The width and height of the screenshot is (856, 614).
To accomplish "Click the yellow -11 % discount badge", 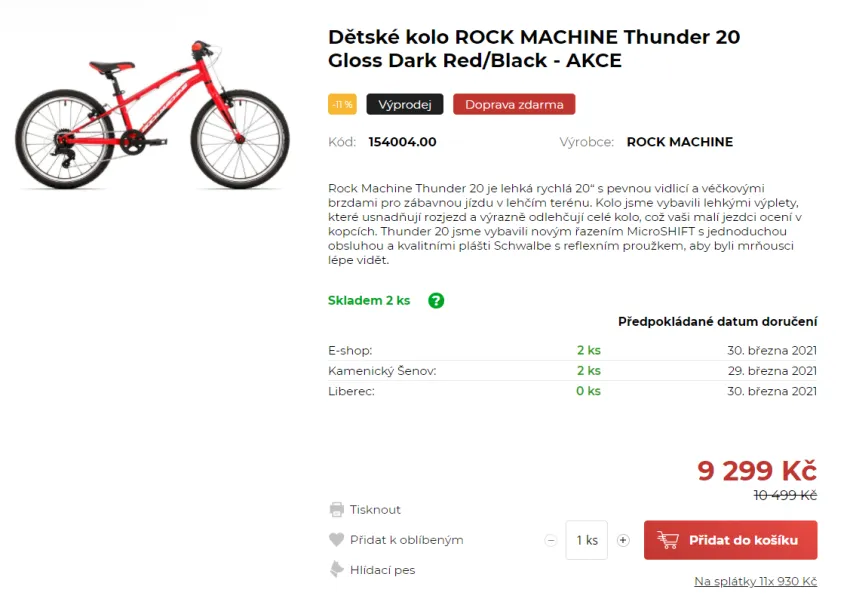I will point(342,104).
